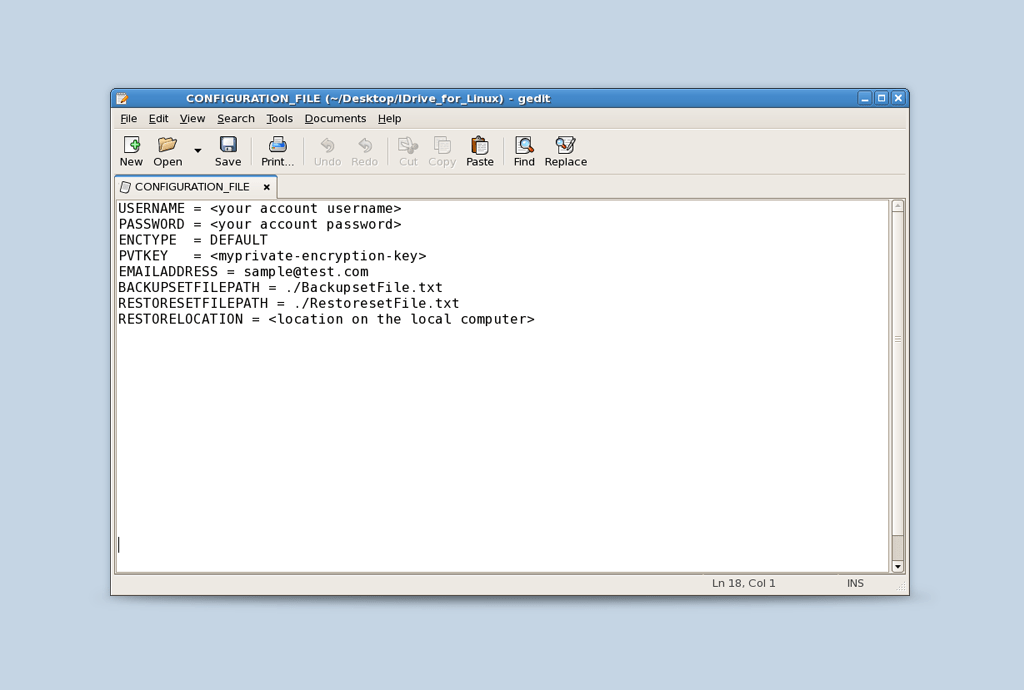
Task: Close the CONFIGURATION_FILE tab with its x
Action: coord(266,187)
